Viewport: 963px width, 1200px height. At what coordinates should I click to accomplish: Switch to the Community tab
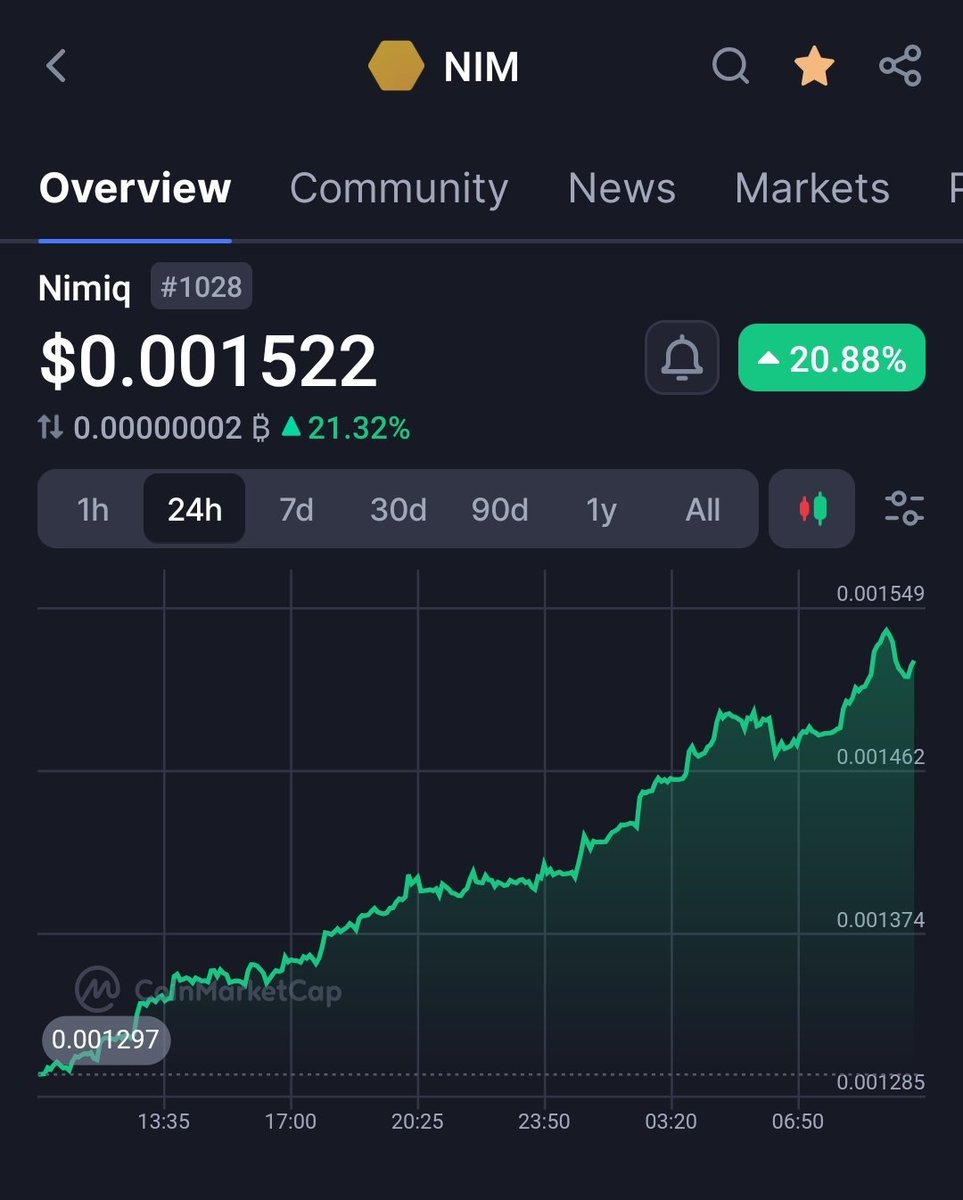click(399, 188)
